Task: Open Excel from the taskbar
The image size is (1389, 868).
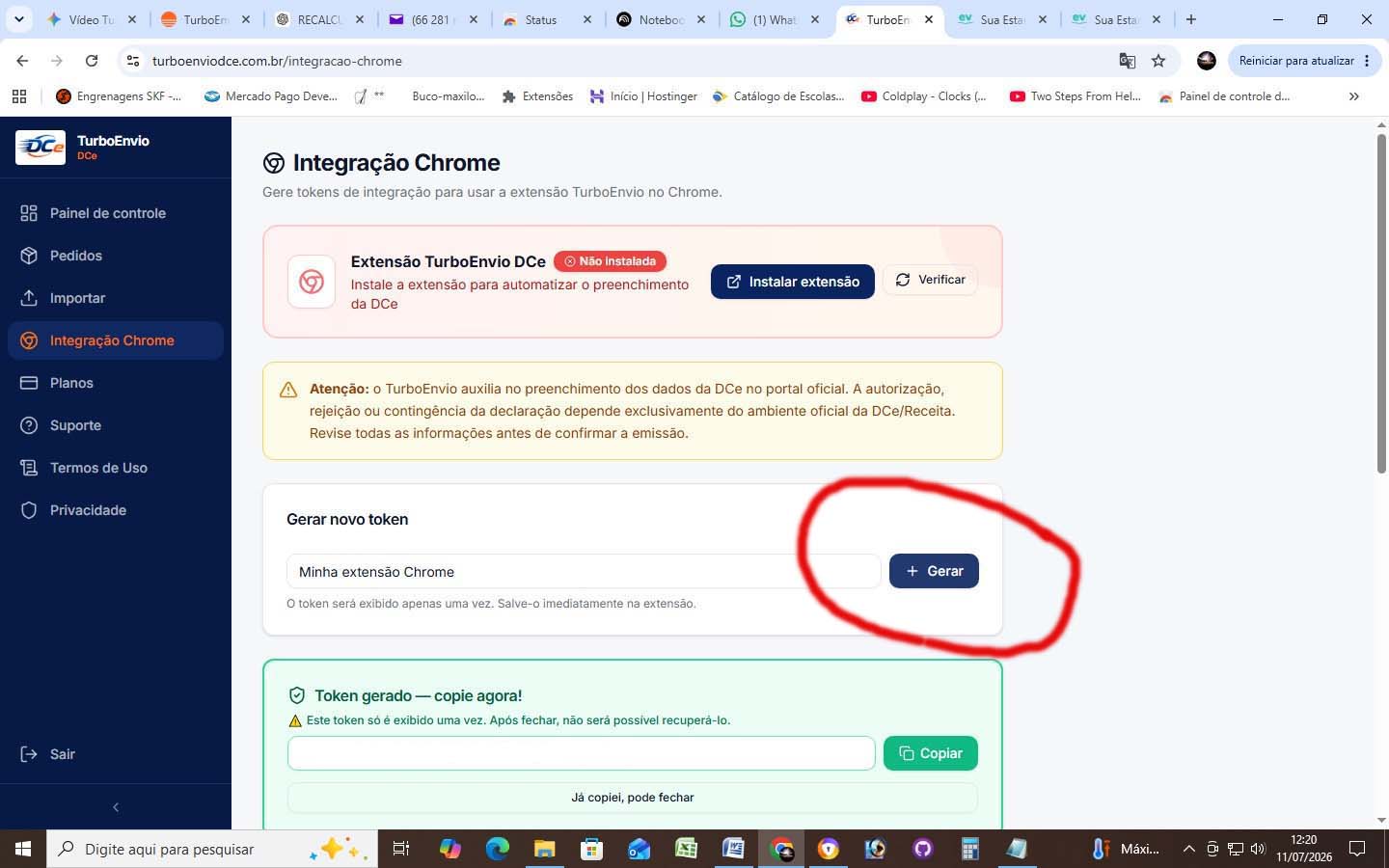Action: (x=686, y=849)
